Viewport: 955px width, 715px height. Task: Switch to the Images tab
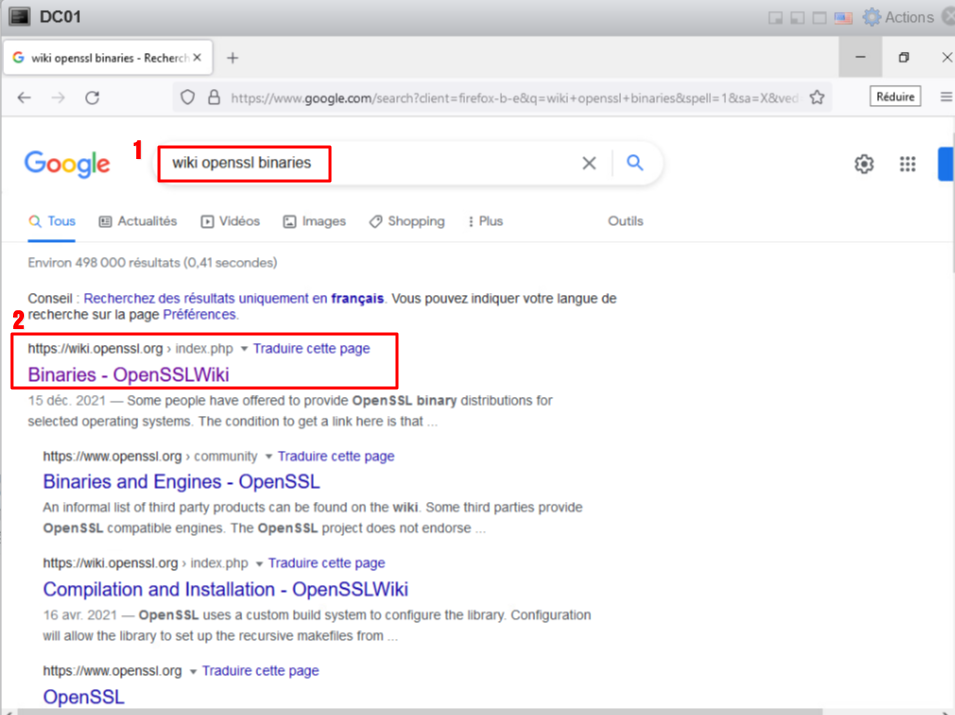(314, 221)
